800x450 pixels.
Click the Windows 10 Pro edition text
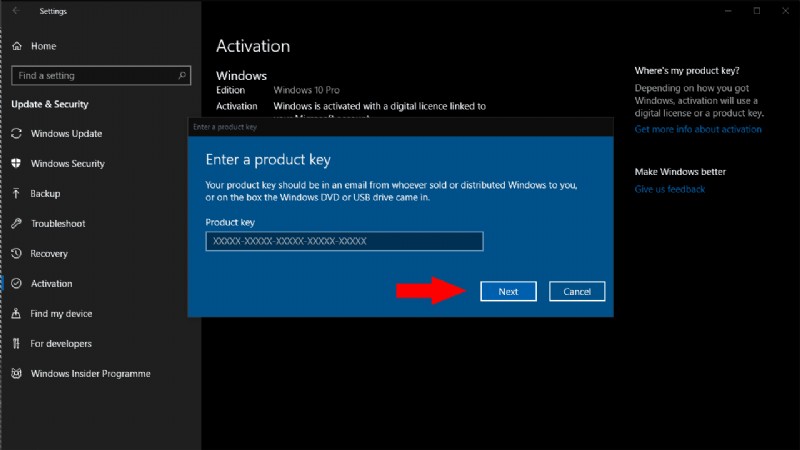pyautogui.click(x=306, y=90)
